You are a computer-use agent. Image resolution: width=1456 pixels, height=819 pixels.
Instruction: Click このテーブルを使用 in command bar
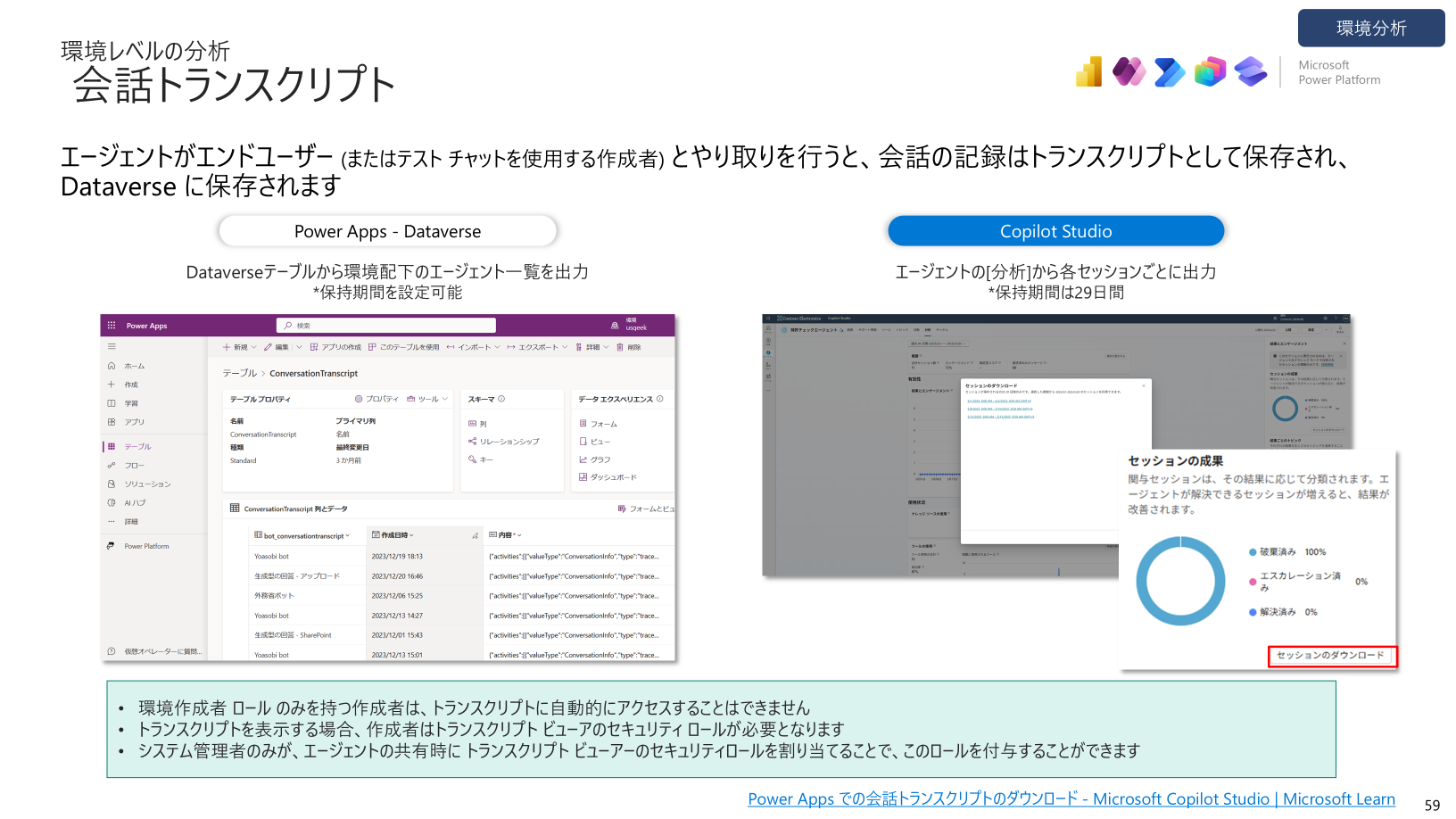(403, 347)
